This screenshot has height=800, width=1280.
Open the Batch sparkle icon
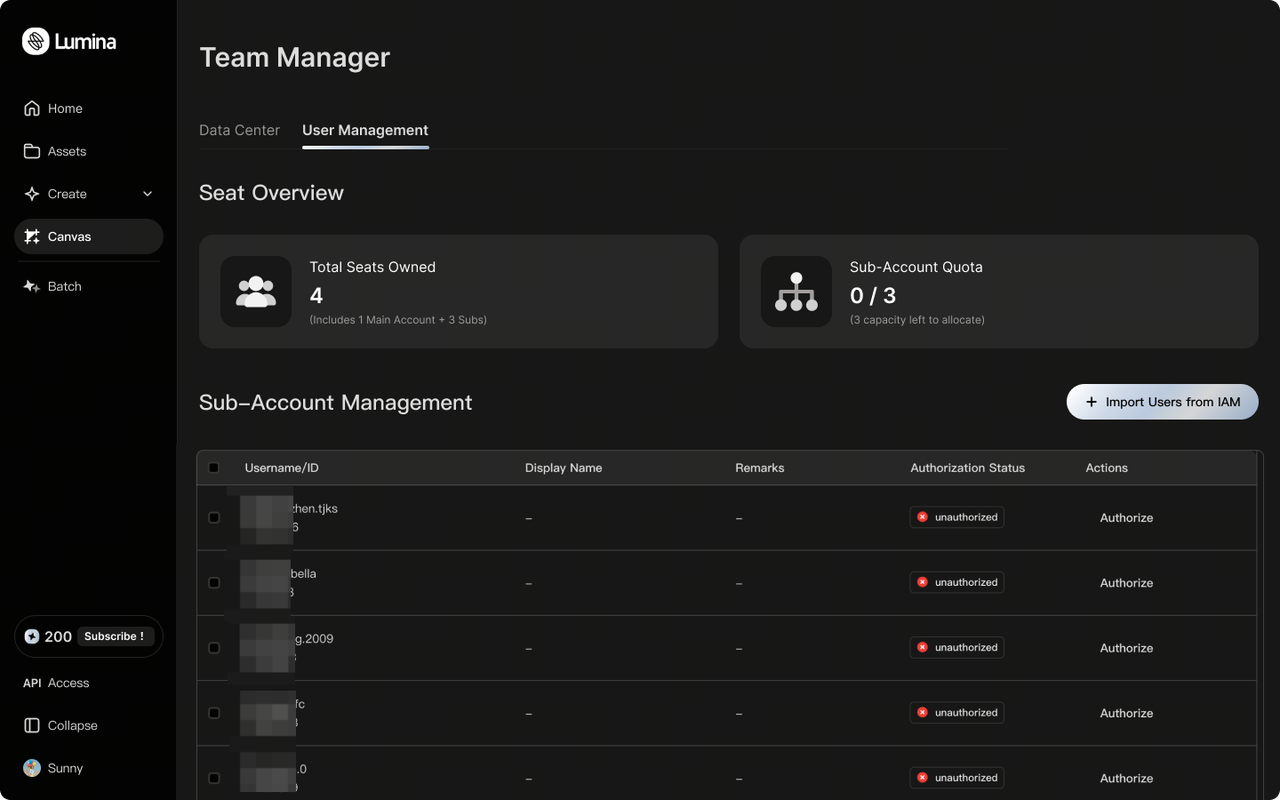pyautogui.click(x=32, y=286)
